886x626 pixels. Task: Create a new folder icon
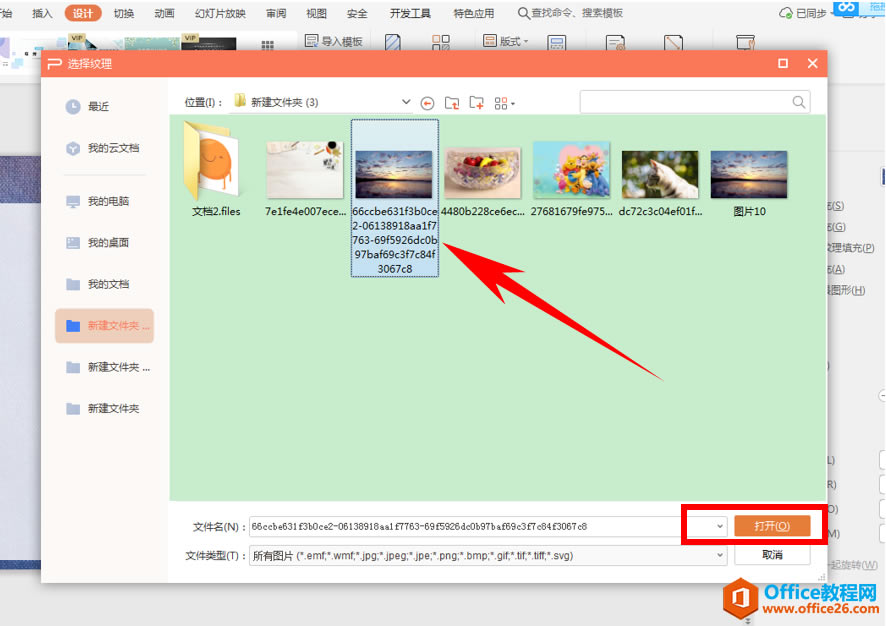click(x=476, y=103)
